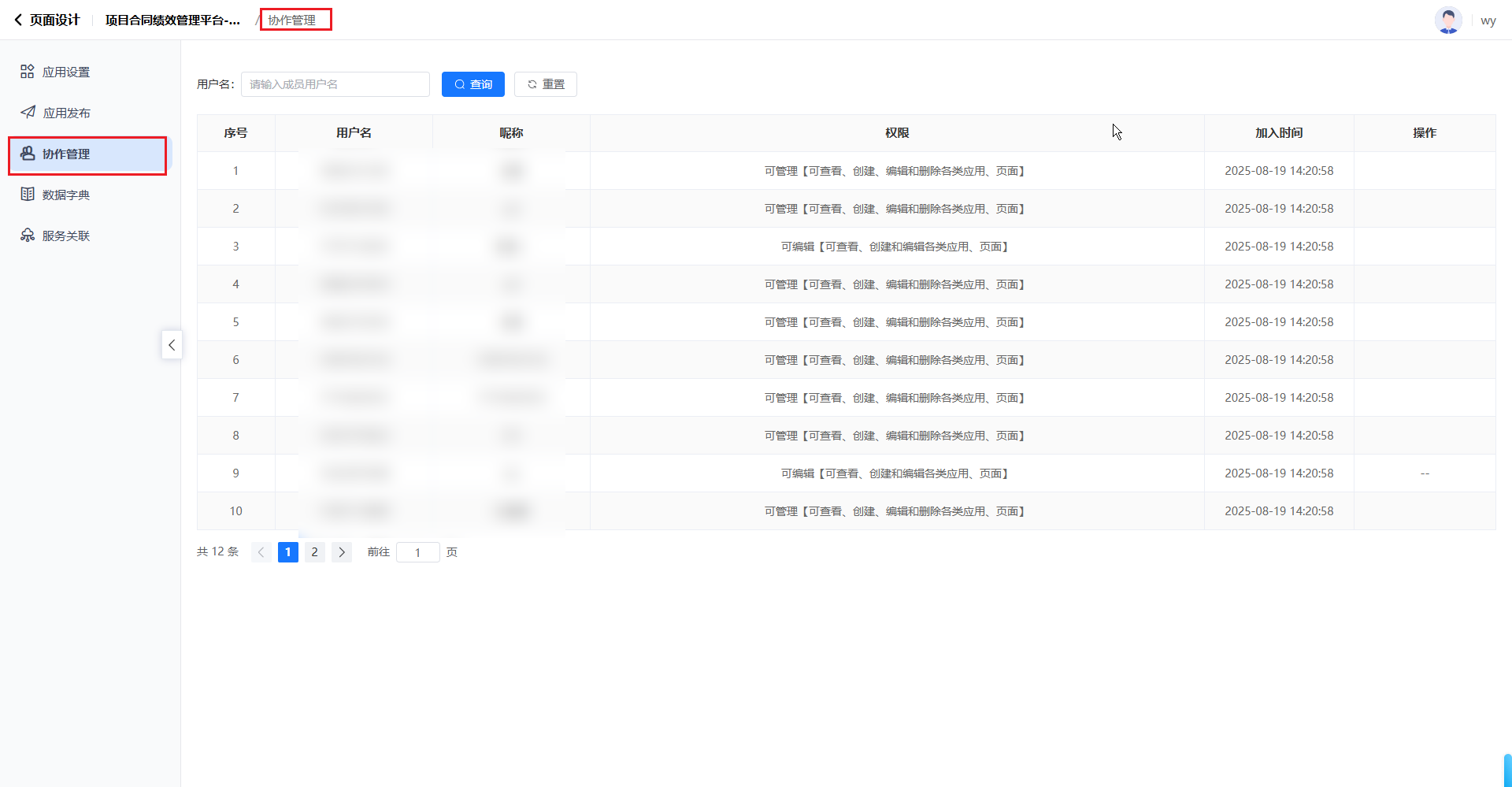1512x787 pixels.
Task: Click the 数据字典 book icon
Action: point(28,195)
